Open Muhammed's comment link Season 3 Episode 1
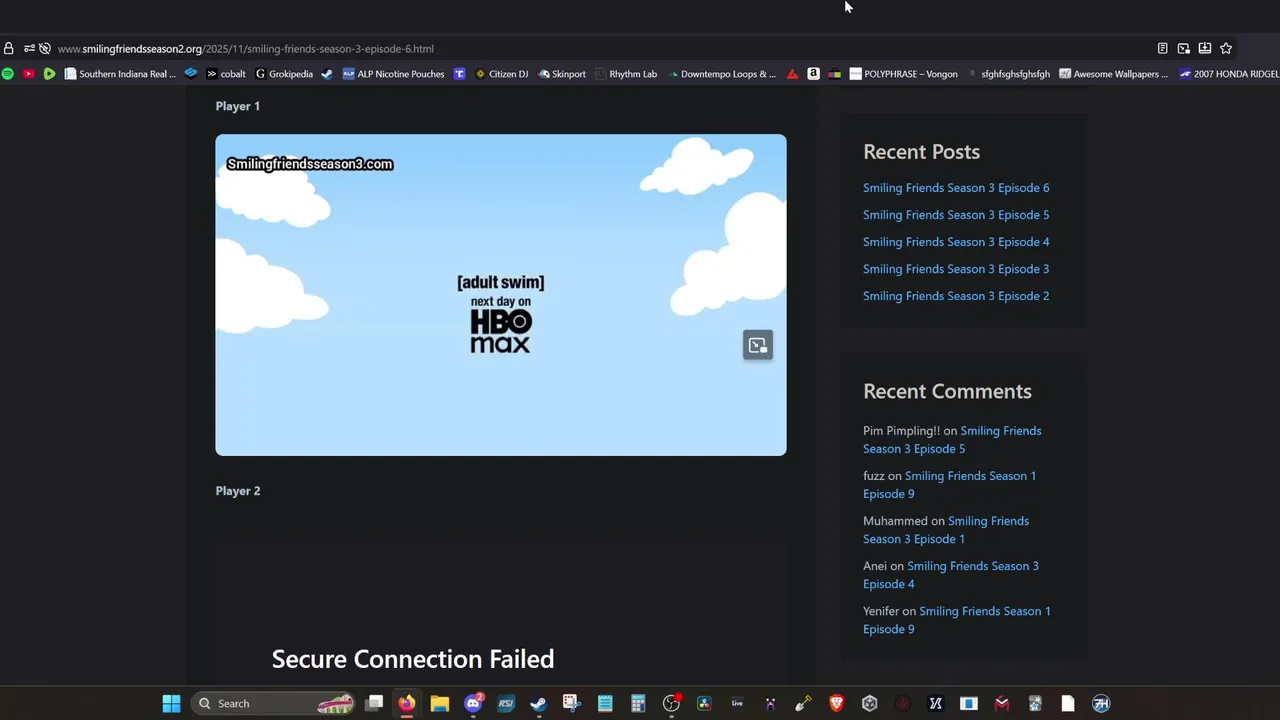 pos(946,530)
